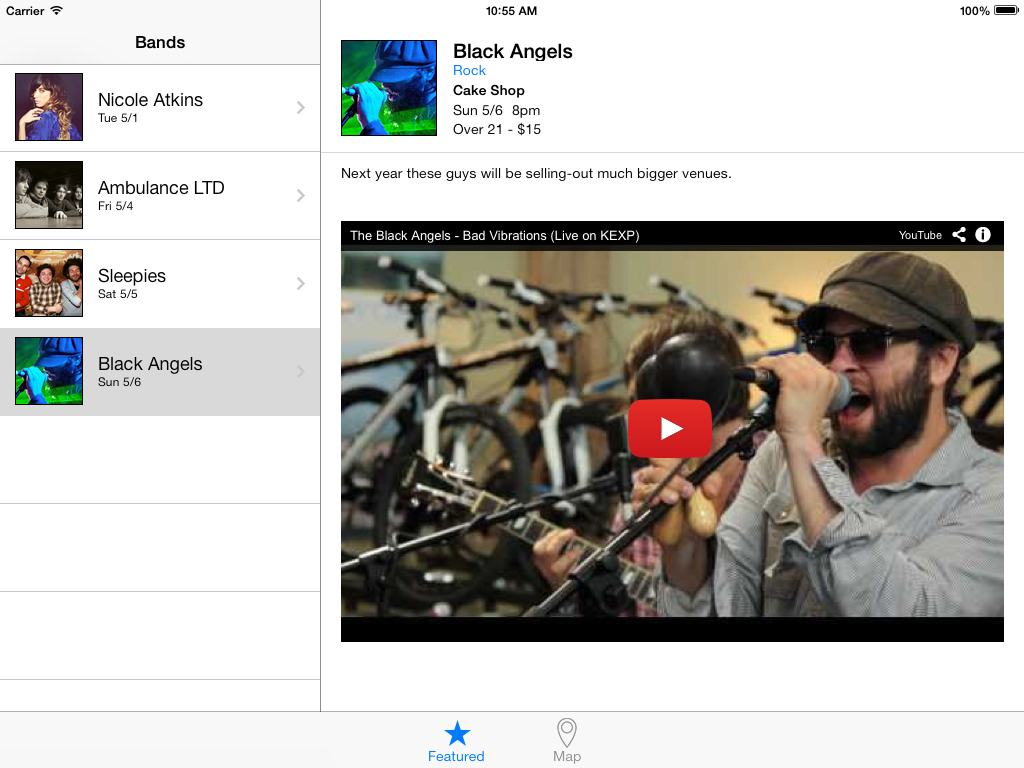
Task: Tap 'Fri 5/4' date text
Action: (x=116, y=206)
